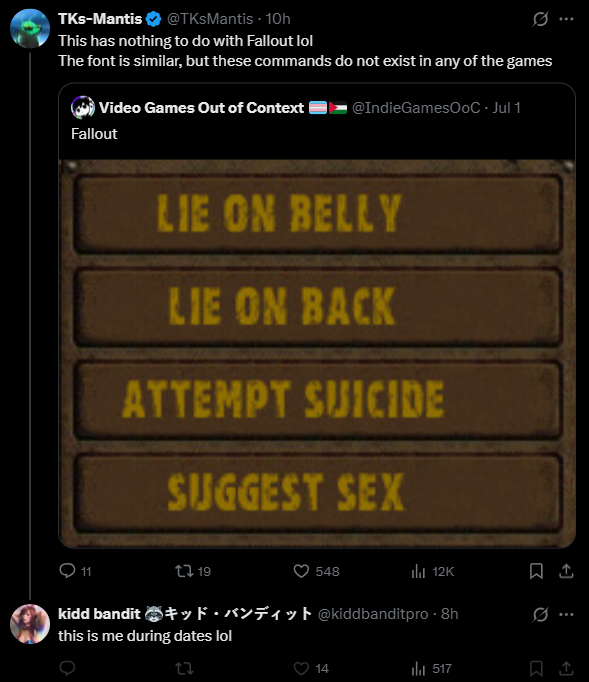Open TKs-Mantis profile avatar
Screen dimensions: 589x682
pos(30,28)
